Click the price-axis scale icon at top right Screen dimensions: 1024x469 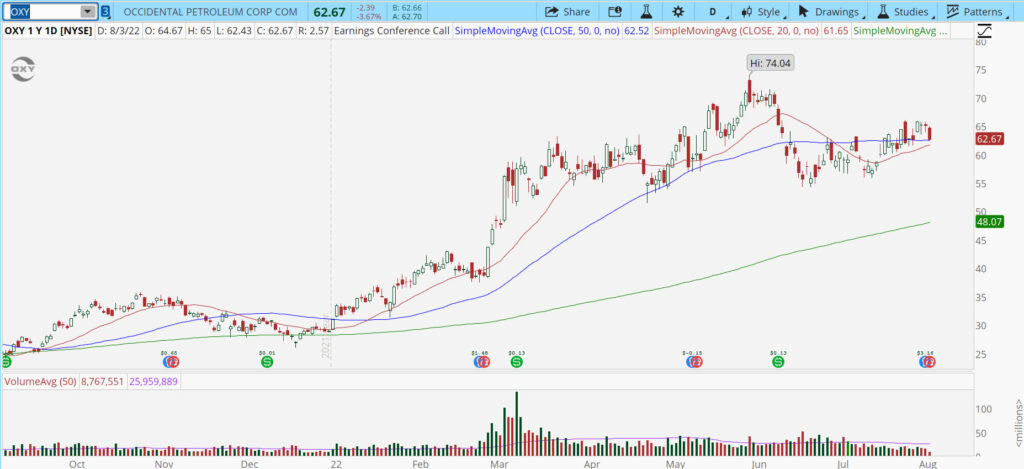coord(985,31)
